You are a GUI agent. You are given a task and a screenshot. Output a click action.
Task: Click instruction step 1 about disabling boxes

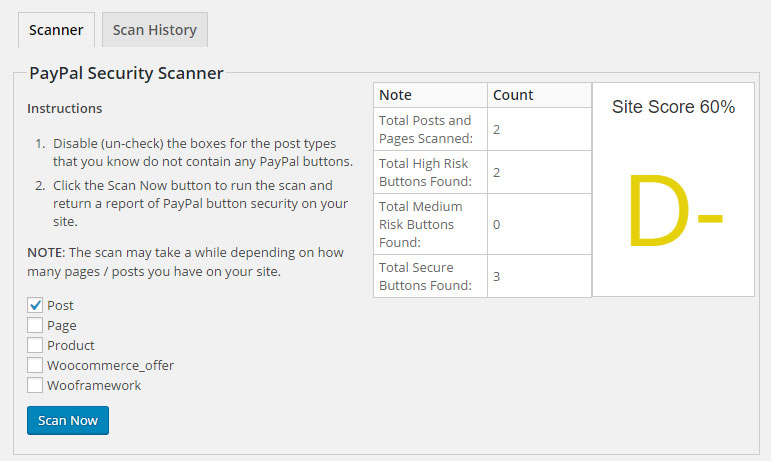pos(203,152)
